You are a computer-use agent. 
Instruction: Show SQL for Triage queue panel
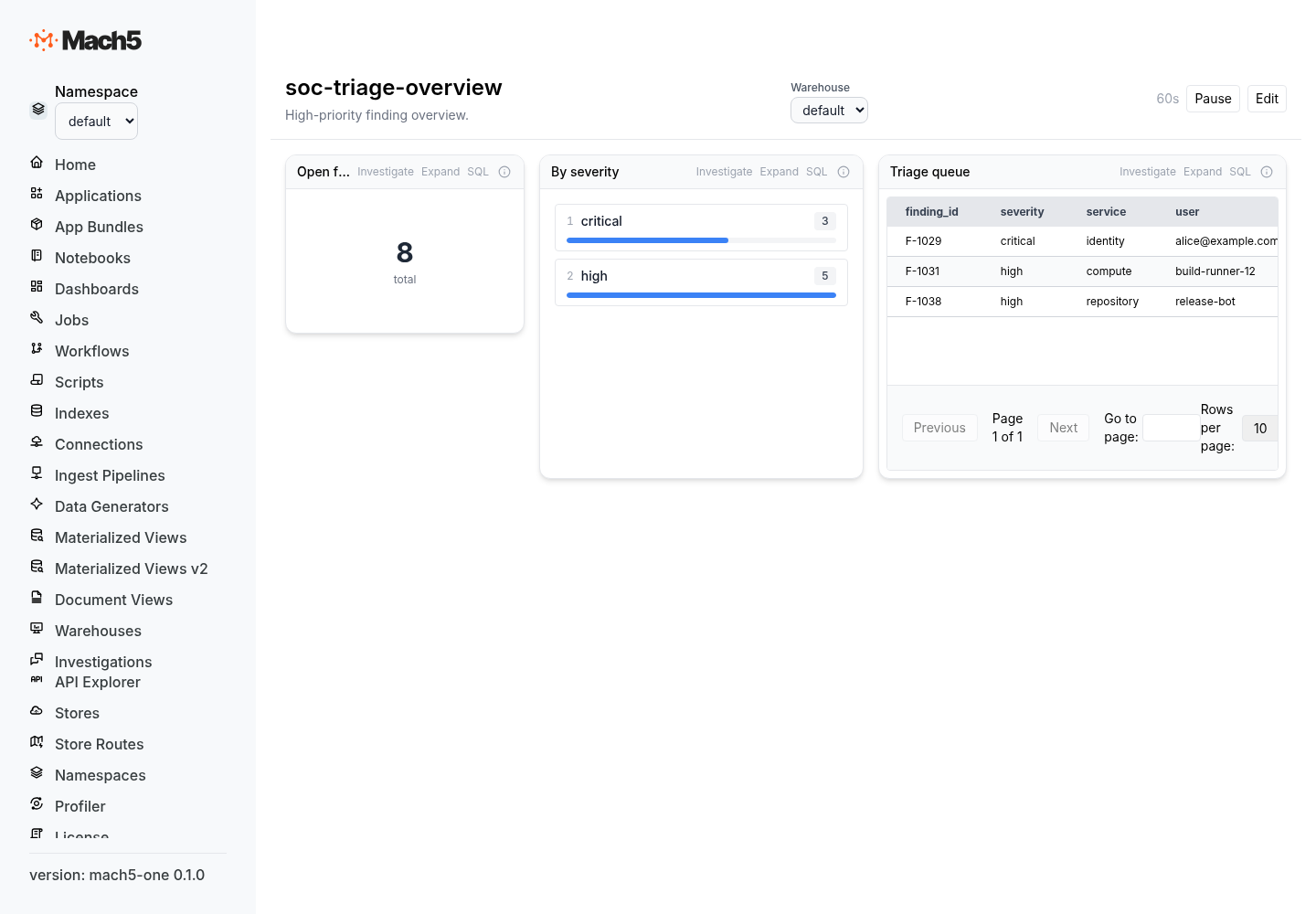pos(1240,172)
